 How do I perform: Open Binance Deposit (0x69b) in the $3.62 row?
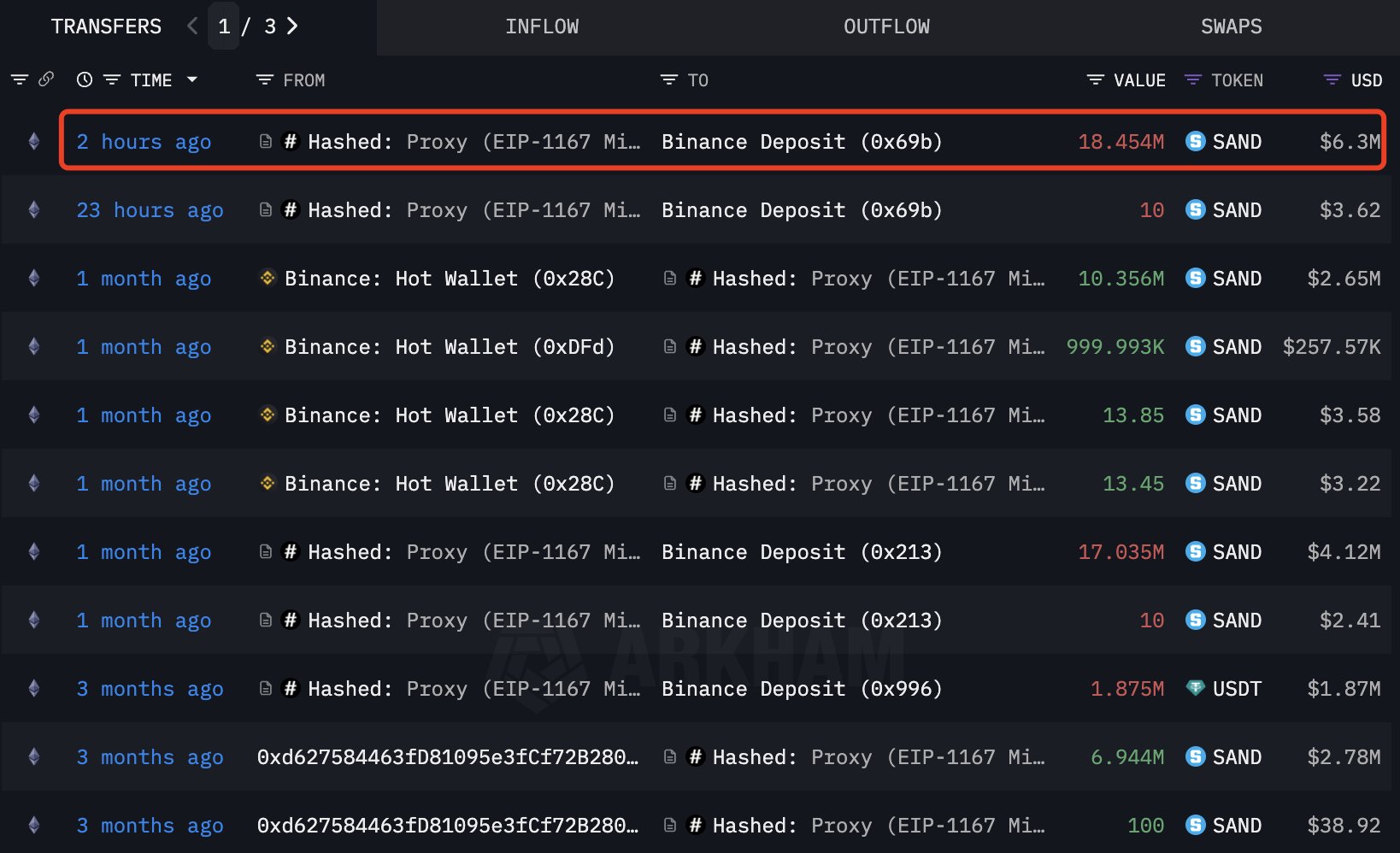click(802, 210)
